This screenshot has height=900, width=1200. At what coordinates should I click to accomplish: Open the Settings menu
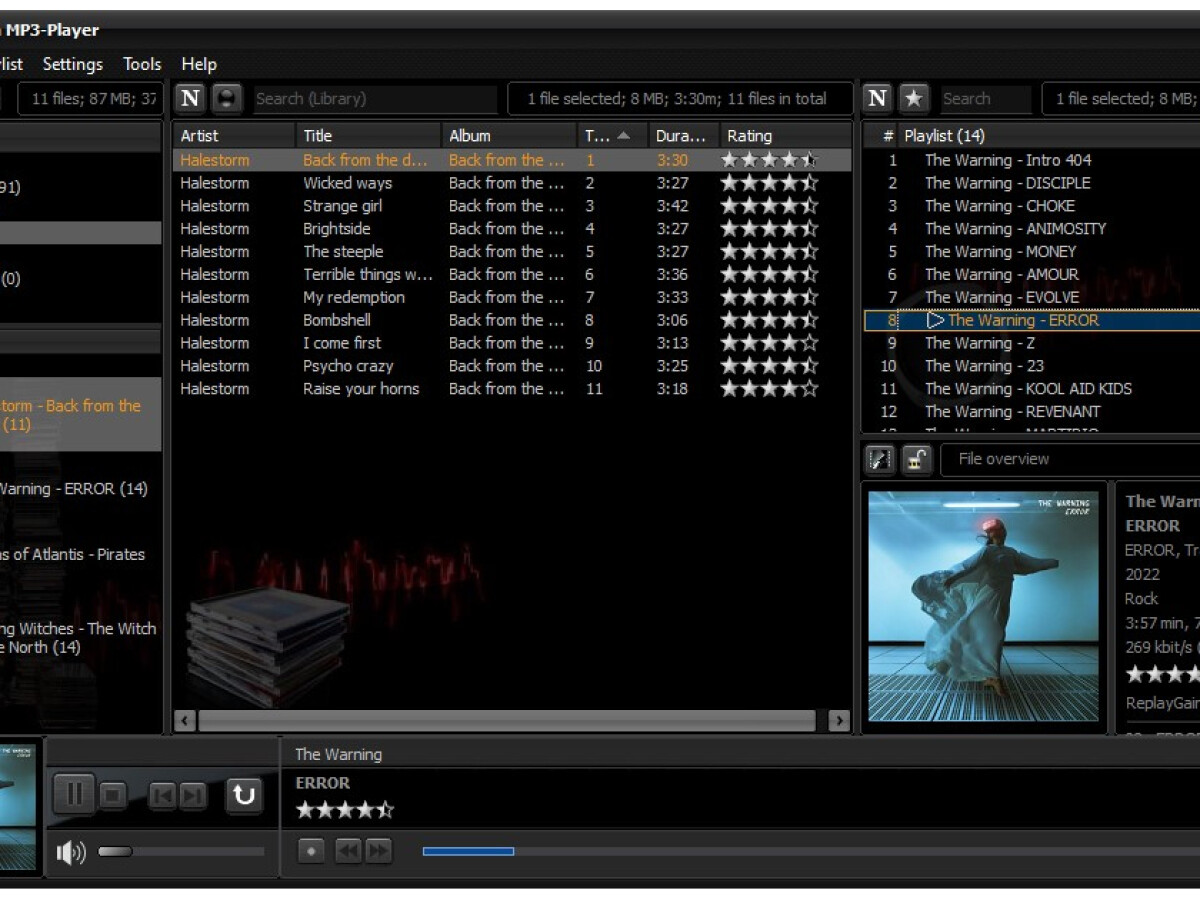point(72,64)
